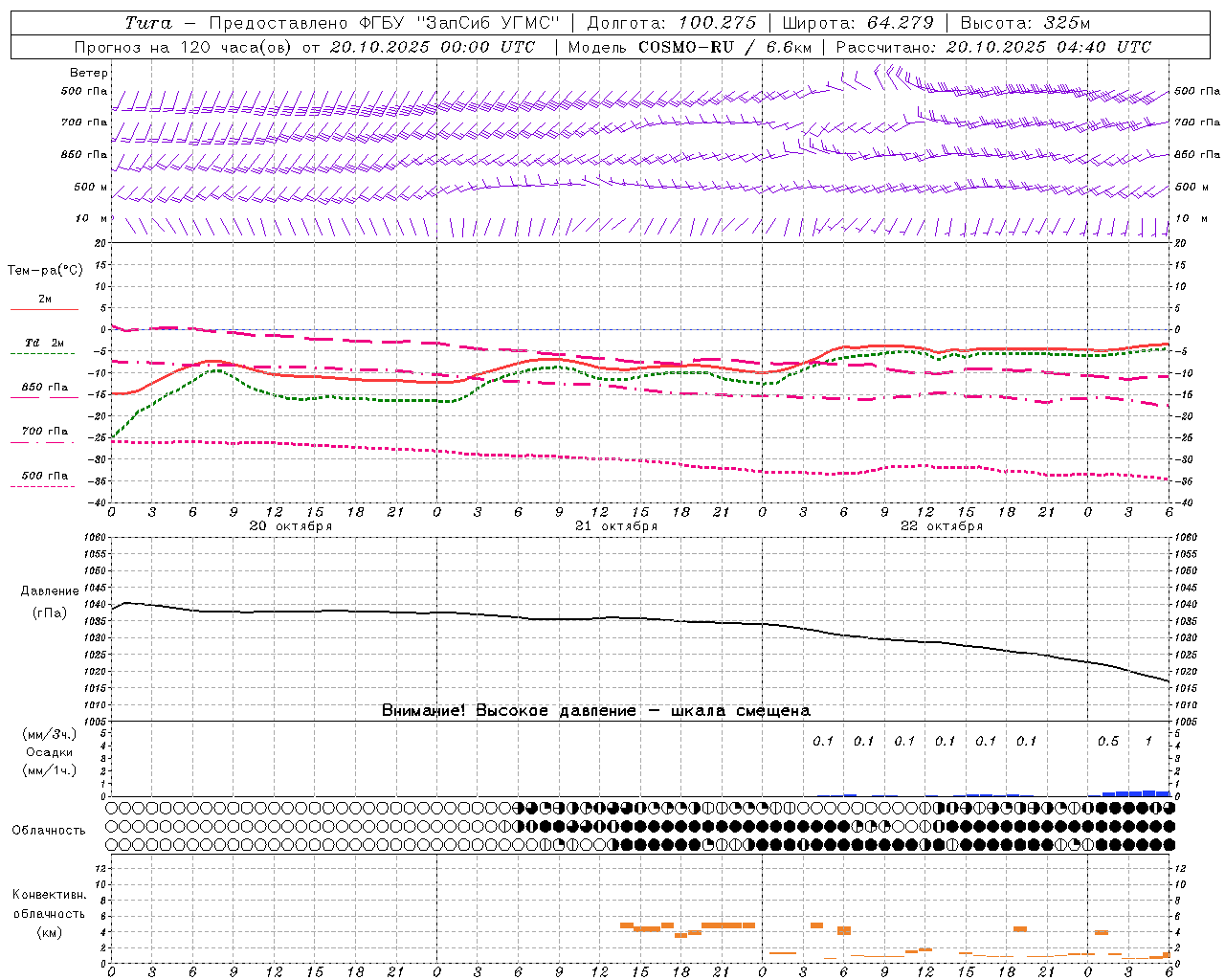Click the (мм/1ч.) precipitation unit label
The image size is (1225, 980).
(50, 770)
